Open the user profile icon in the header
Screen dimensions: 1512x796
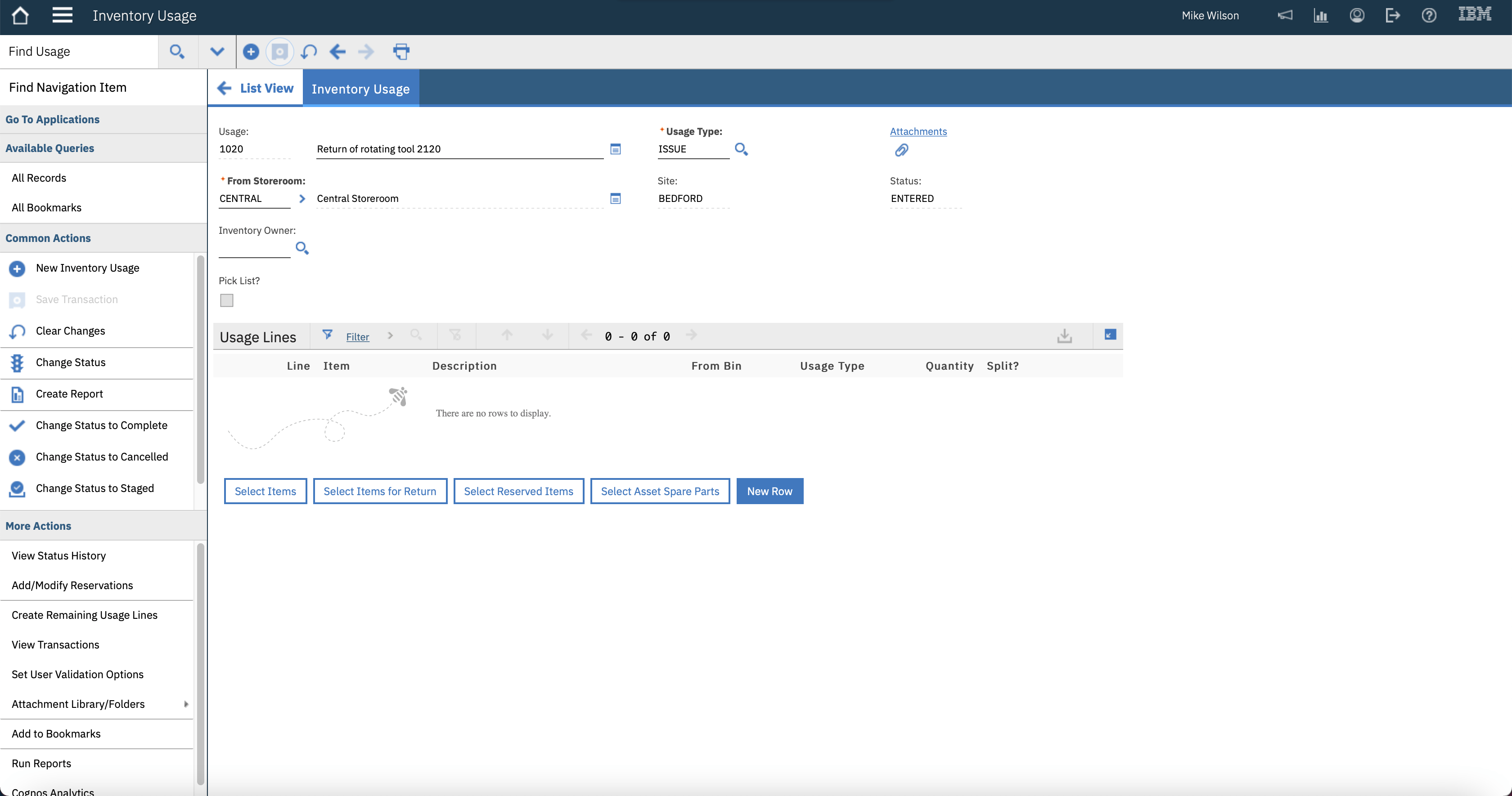[1356, 15]
